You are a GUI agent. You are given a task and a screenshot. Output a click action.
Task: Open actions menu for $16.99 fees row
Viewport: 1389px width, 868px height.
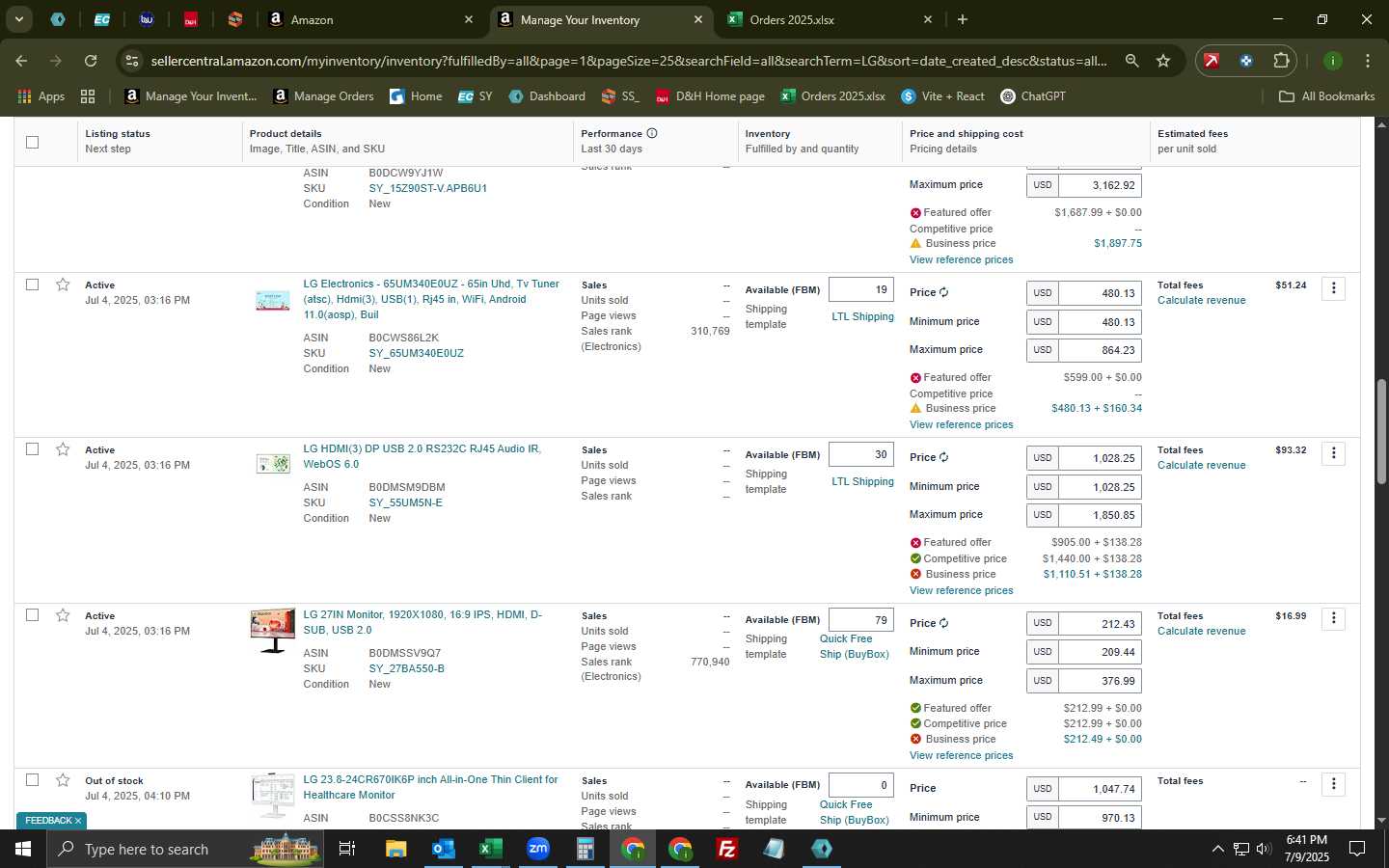click(x=1334, y=618)
